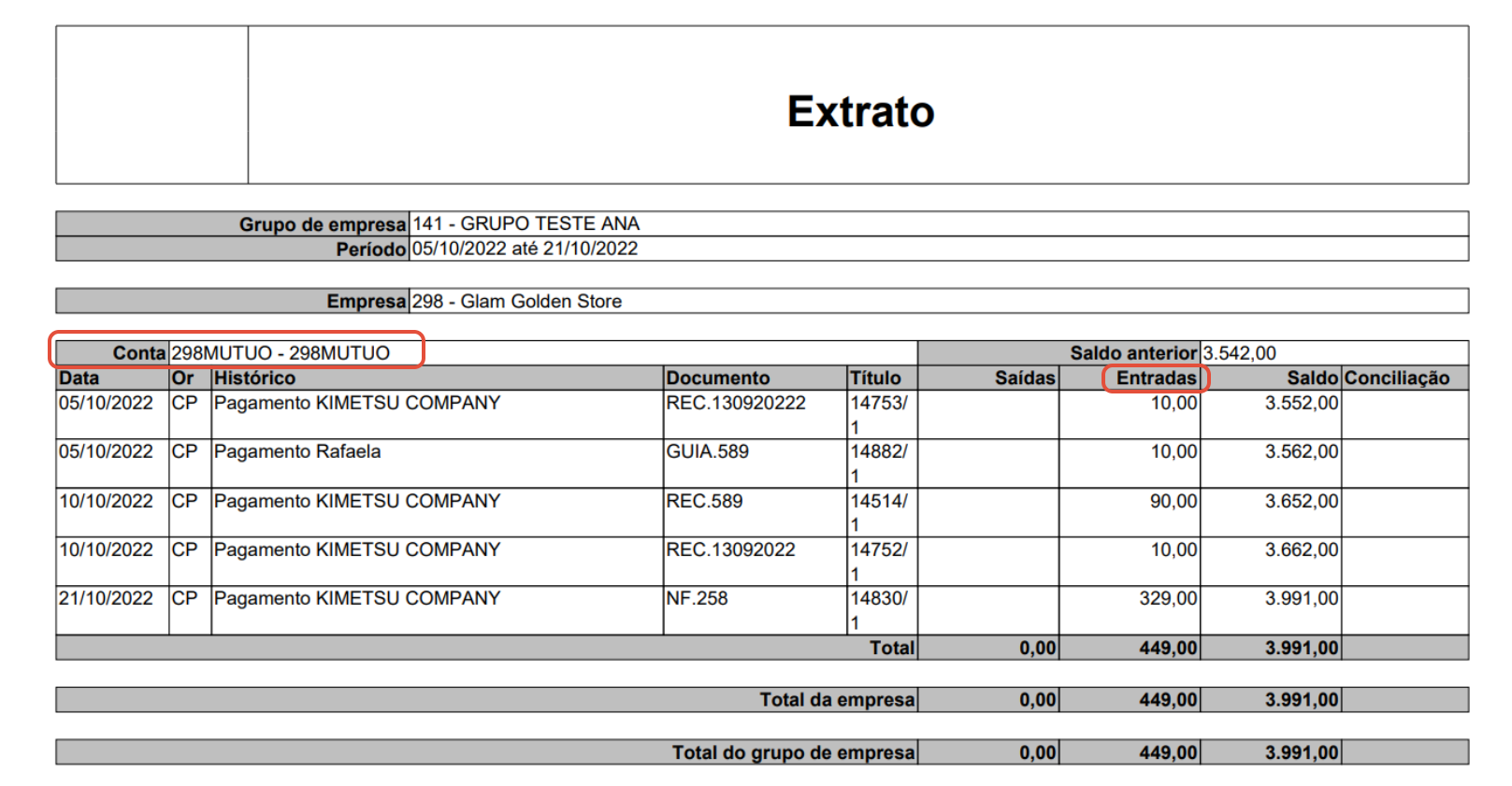Click entry amount 329,00
The width and height of the screenshot is (1512, 786).
click(1168, 598)
